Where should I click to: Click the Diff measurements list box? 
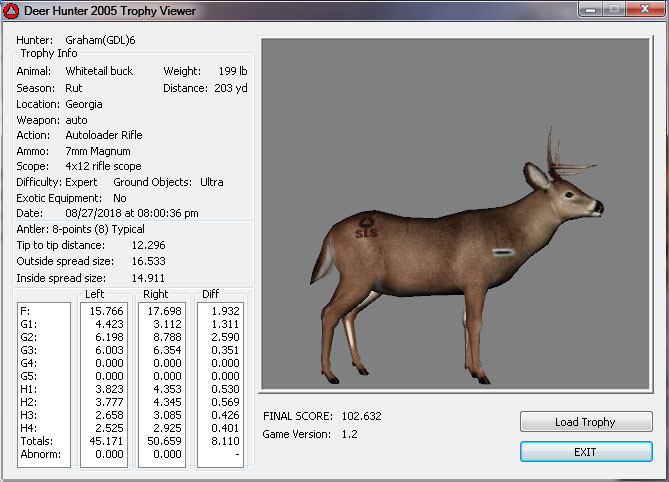click(222, 384)
